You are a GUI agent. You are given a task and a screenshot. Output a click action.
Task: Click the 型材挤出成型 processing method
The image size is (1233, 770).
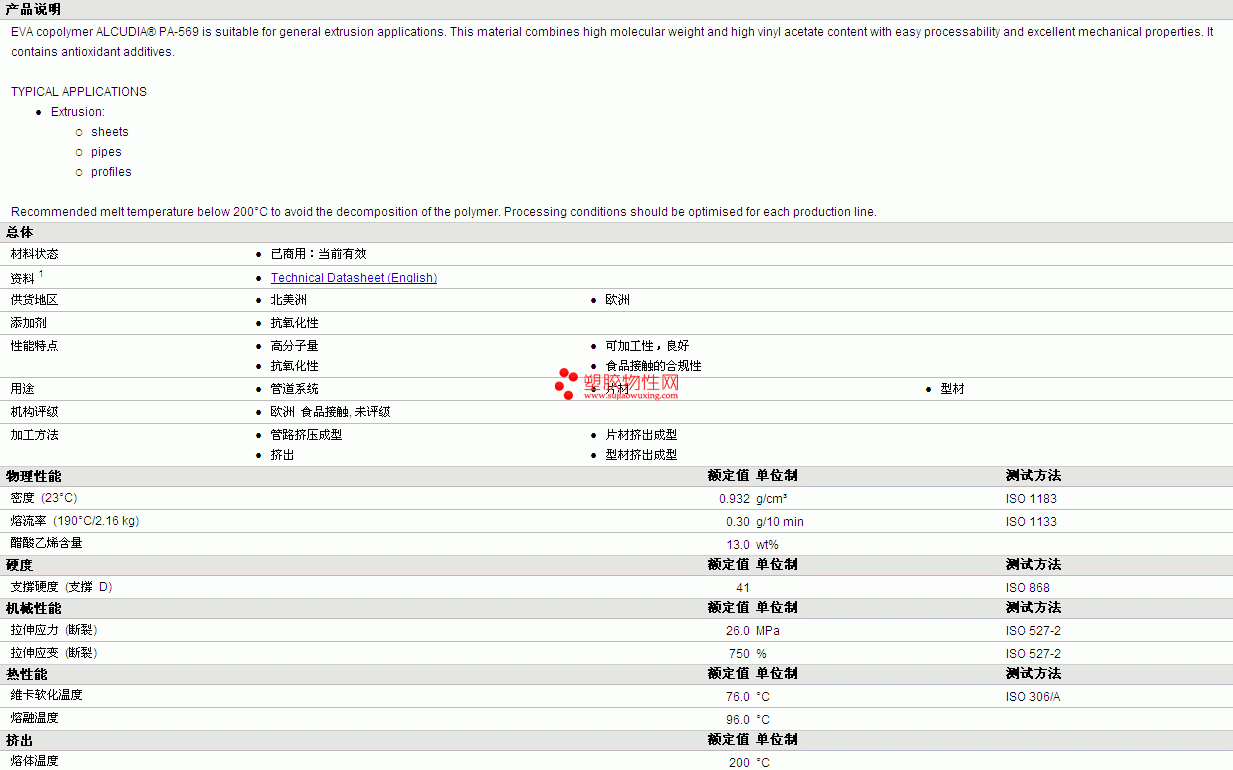(x=642, y=455)
